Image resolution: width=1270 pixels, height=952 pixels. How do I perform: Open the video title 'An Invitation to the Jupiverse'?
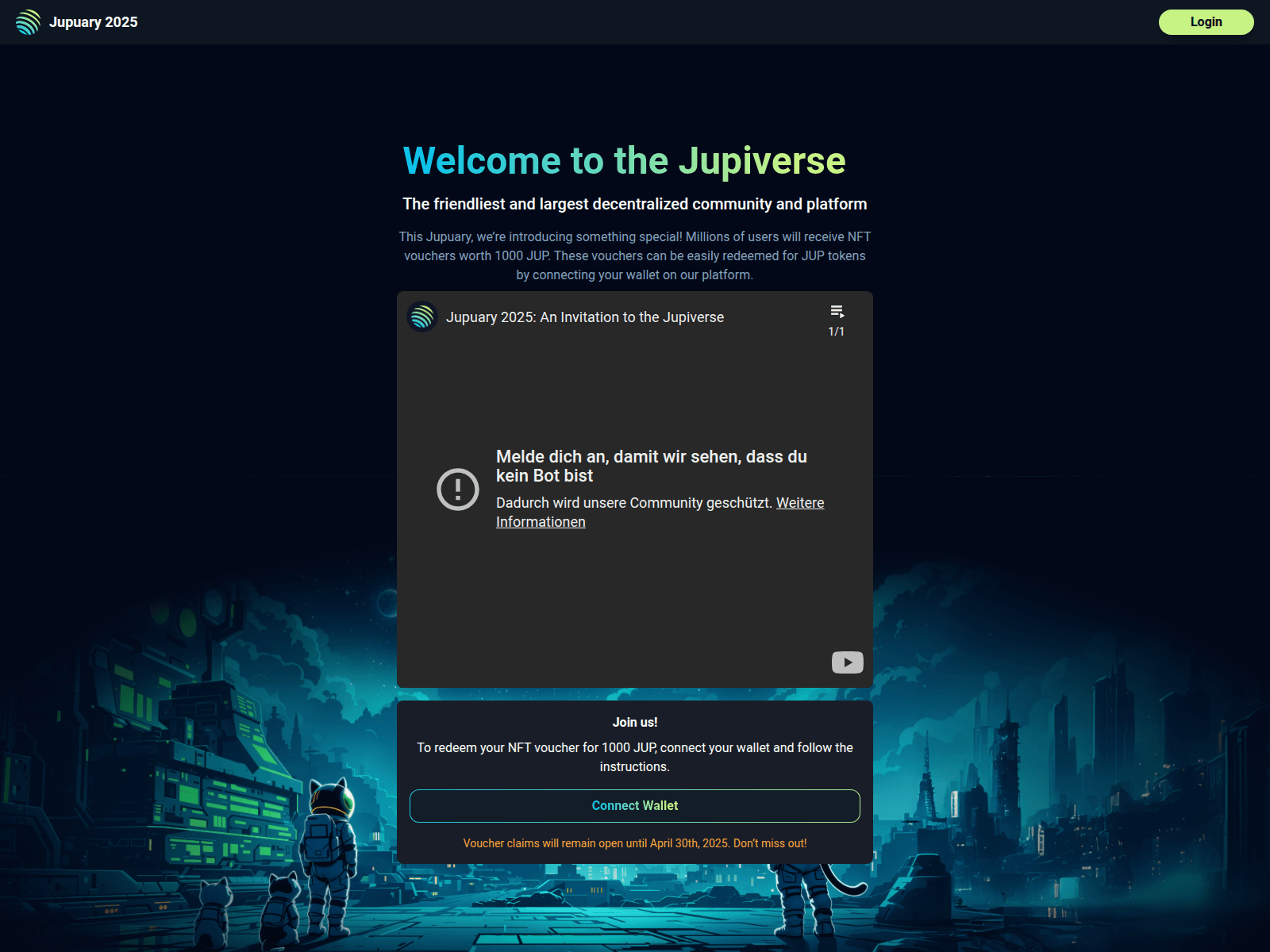tap(584, 317)
